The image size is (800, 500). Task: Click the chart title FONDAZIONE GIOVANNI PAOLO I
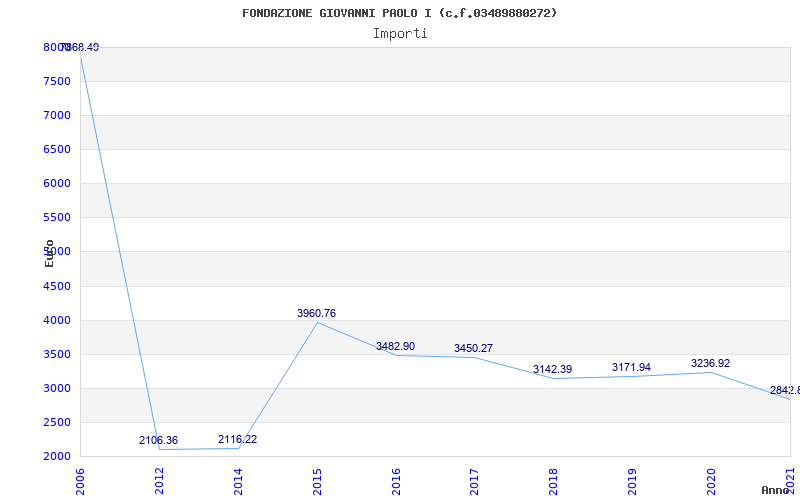click(399, 13)
